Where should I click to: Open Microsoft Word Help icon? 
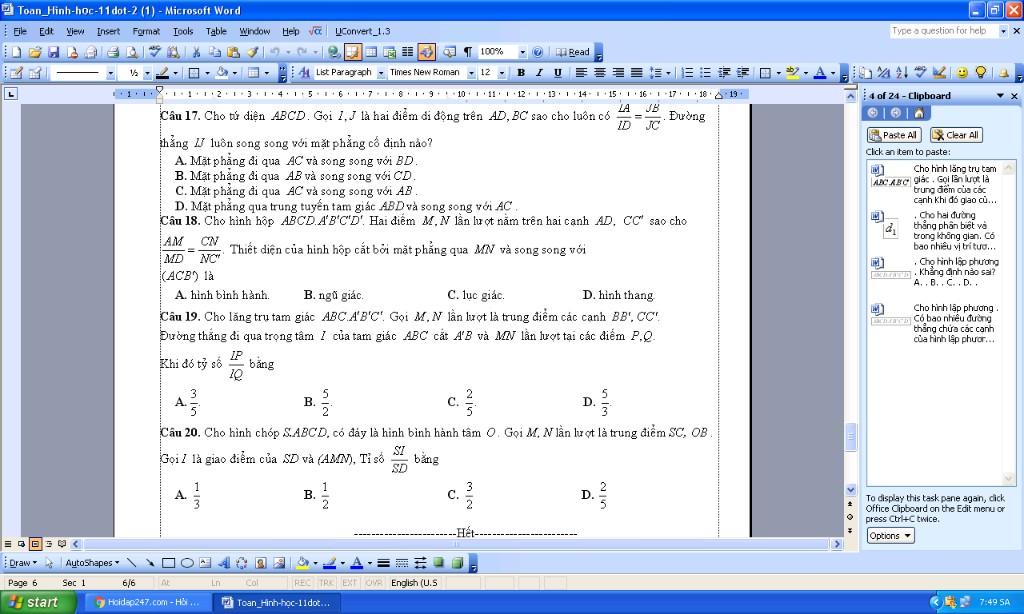(x=537, y=52)
